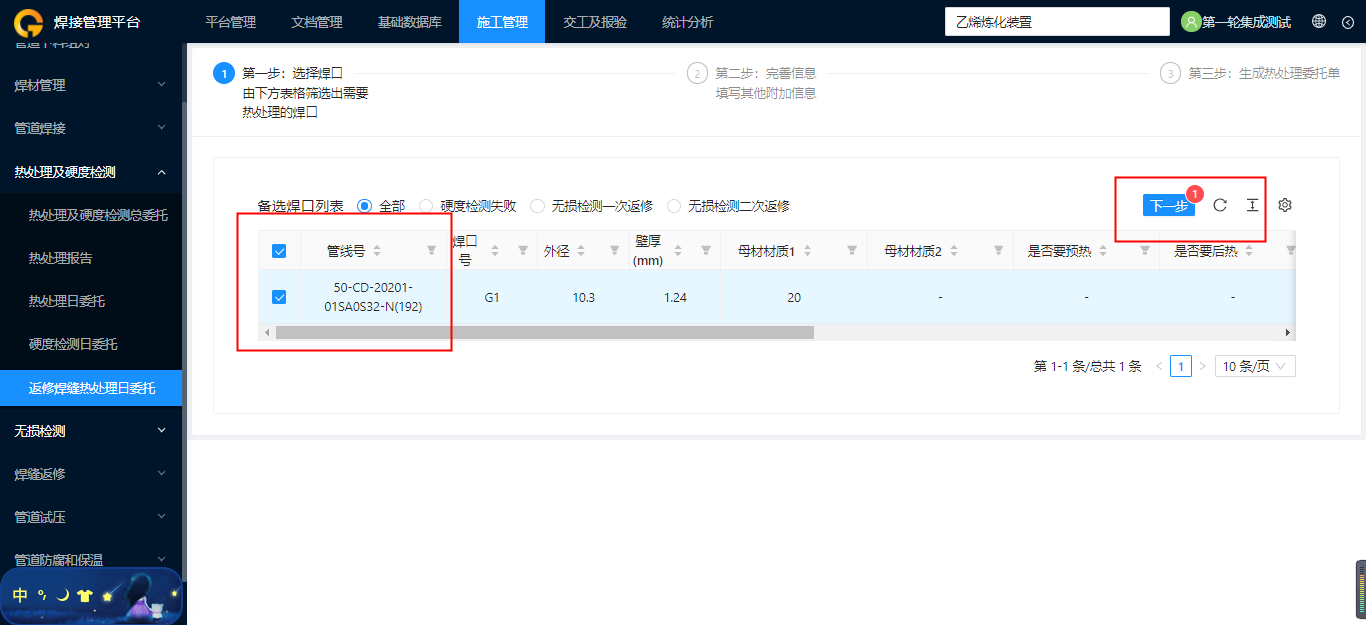The width and height of the screenshot is (1366, 625).
Task: Select the 无损检测一次返修 radio option
Action: click(x=592, y=206)
